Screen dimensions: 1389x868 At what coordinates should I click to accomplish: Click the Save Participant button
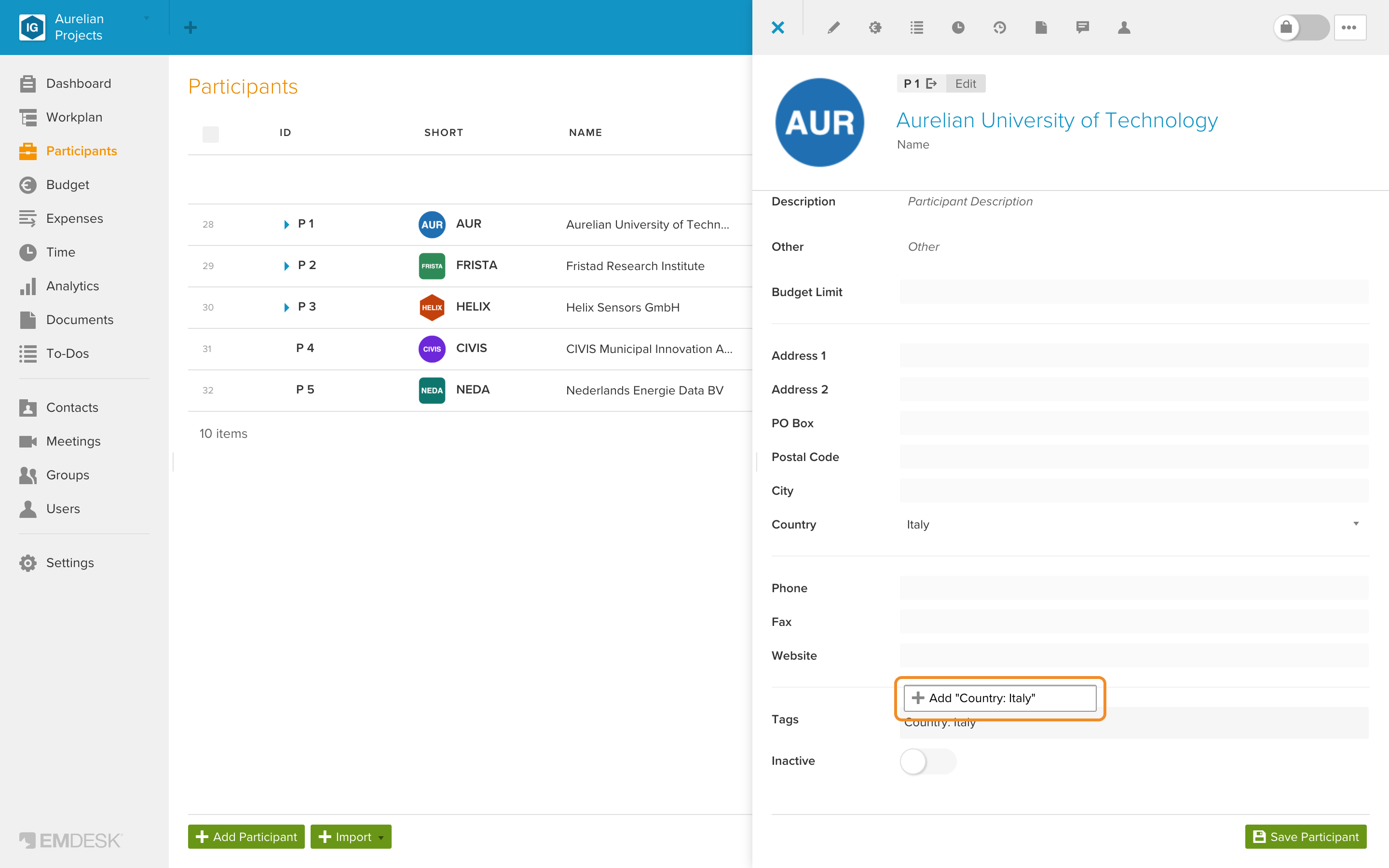point(1305,837)
